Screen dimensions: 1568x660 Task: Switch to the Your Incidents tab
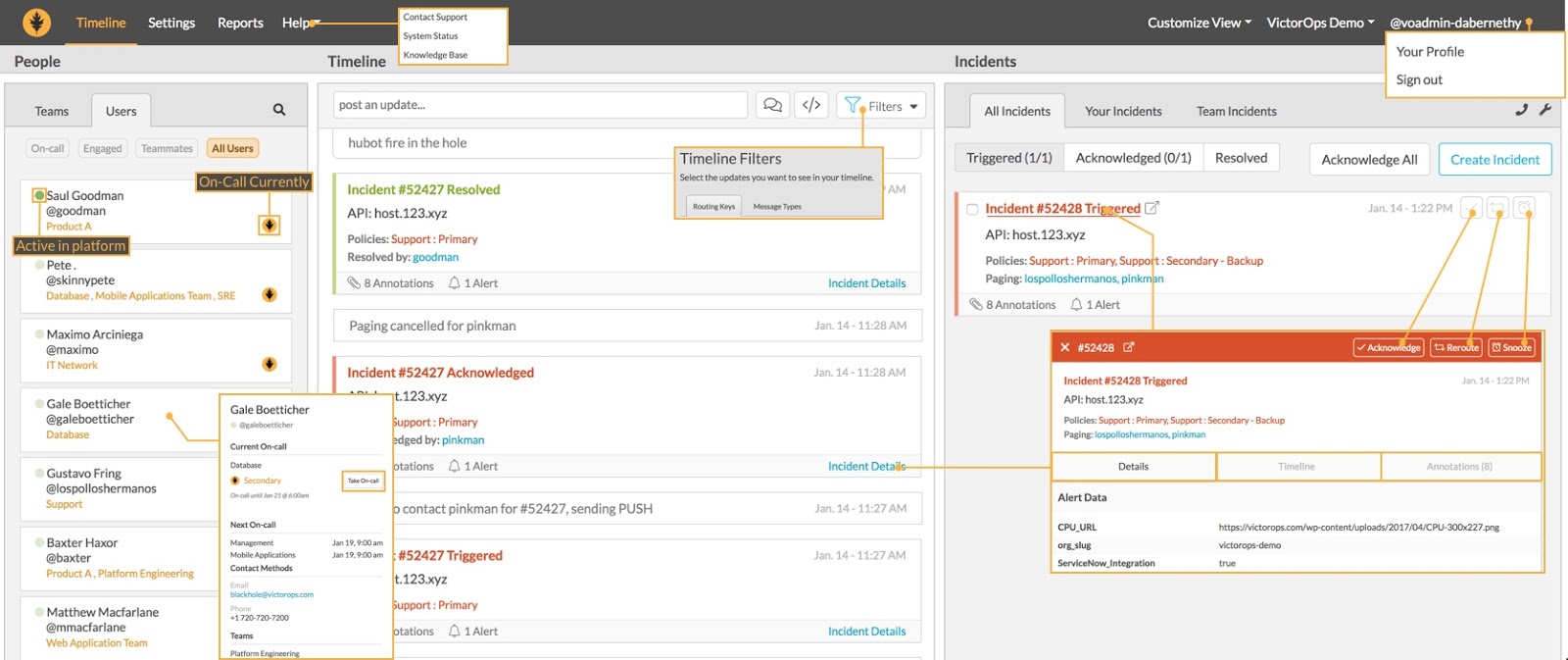coord(1123,111)
